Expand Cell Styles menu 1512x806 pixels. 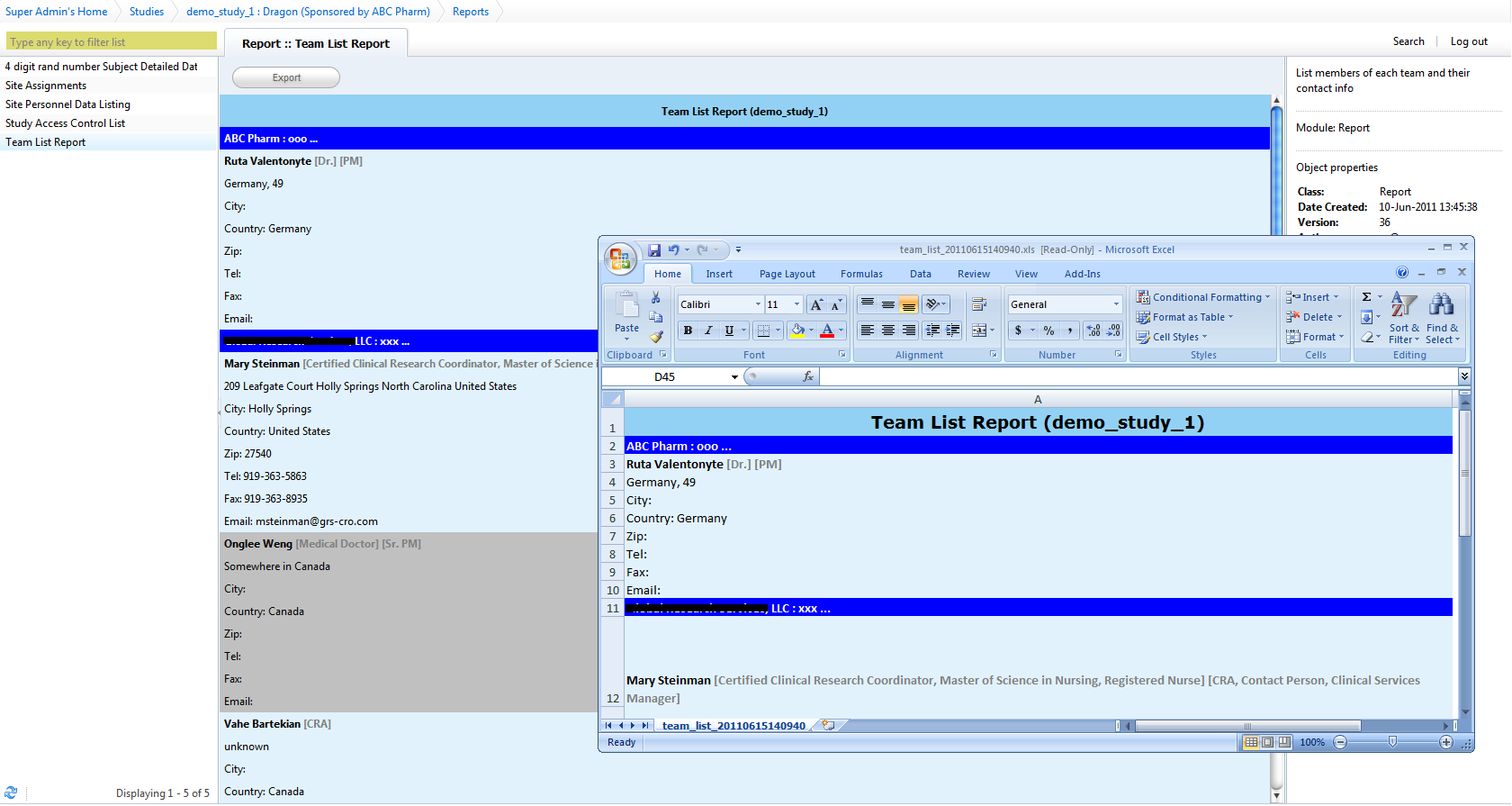click(1171, 337)
